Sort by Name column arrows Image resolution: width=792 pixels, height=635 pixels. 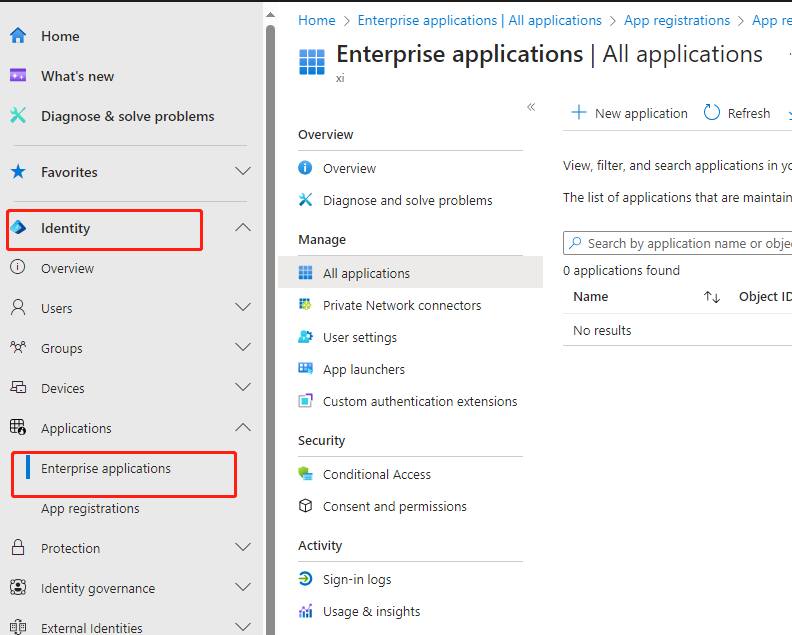(712, 297)
